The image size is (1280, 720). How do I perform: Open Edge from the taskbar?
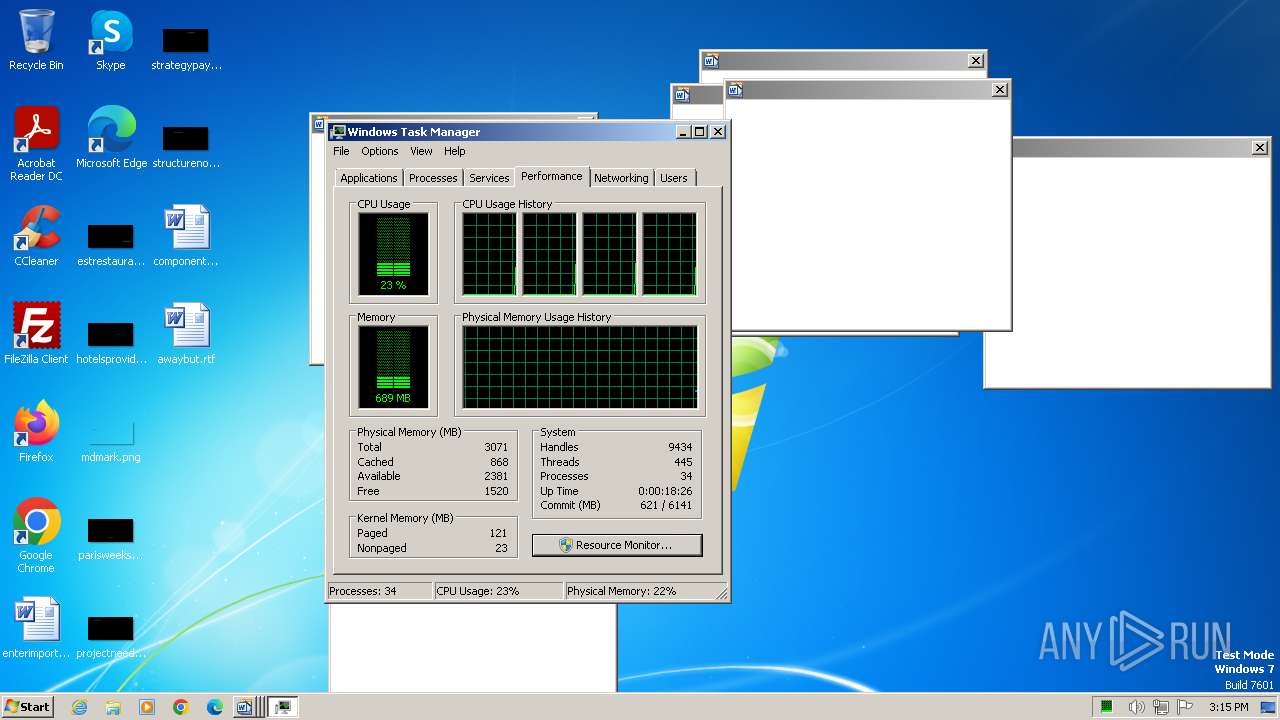[215, 707]
